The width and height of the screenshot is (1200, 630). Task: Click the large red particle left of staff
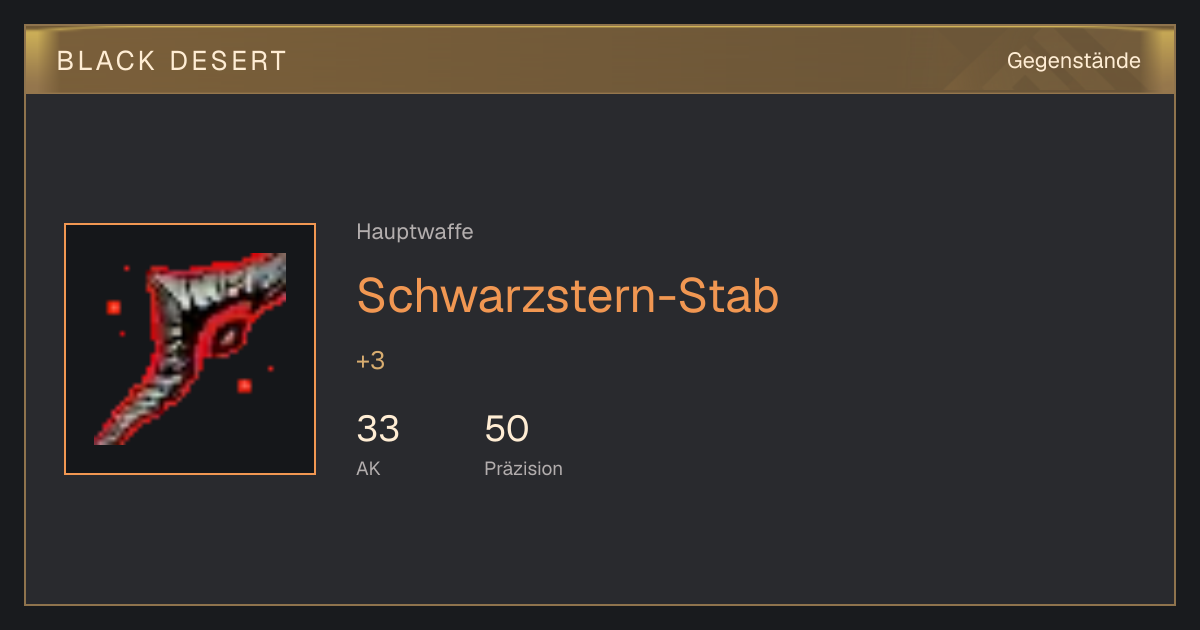pos(114,307)
